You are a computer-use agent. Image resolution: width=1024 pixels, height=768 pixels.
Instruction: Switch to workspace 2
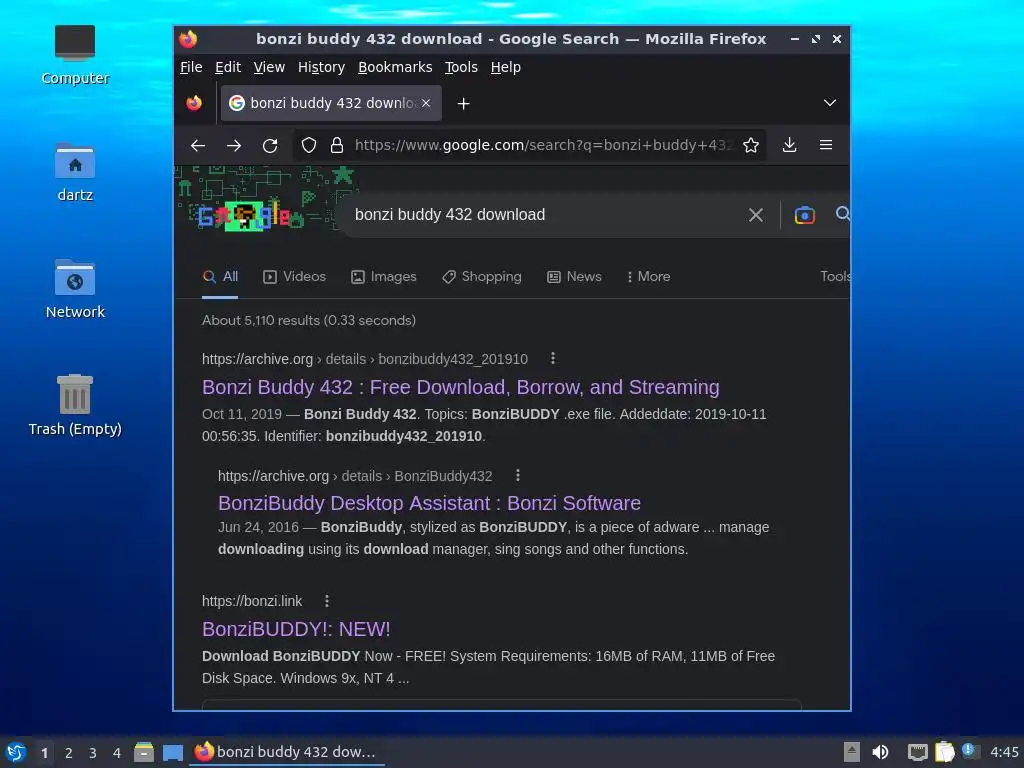[x=69, y=753]
